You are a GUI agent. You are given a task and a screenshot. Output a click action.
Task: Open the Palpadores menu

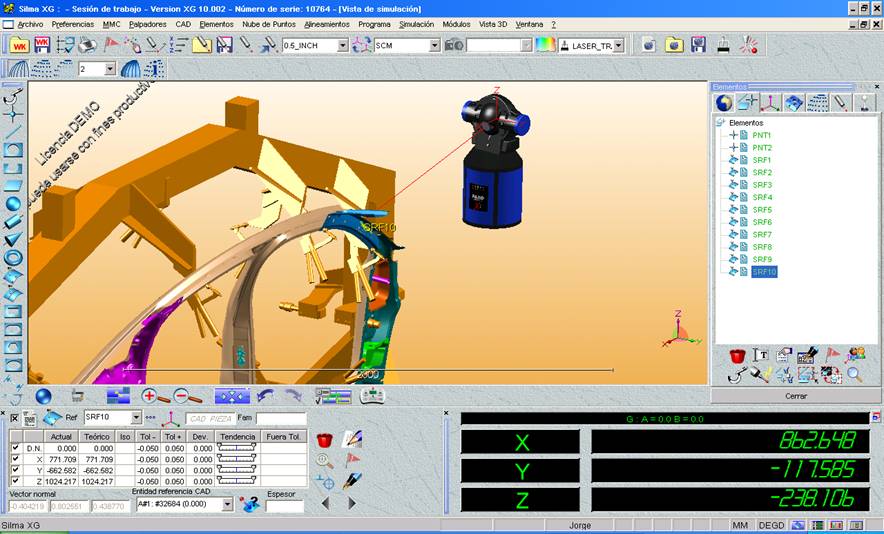click(147, 24)
